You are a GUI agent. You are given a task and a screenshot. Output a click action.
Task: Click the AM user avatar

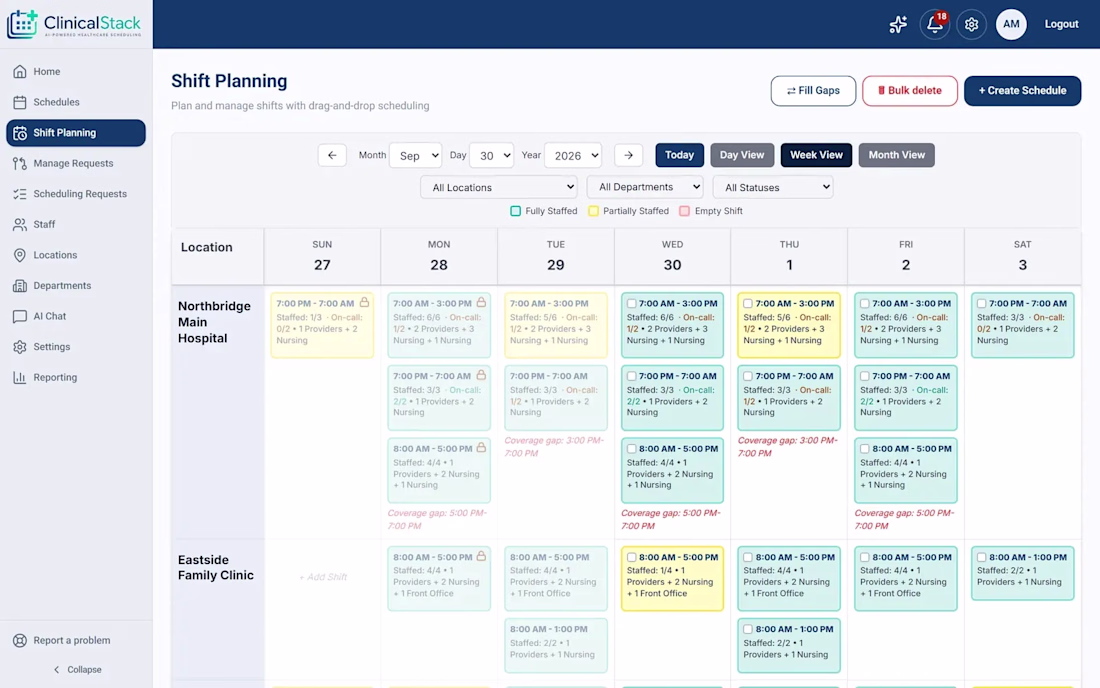point(1011,25)
